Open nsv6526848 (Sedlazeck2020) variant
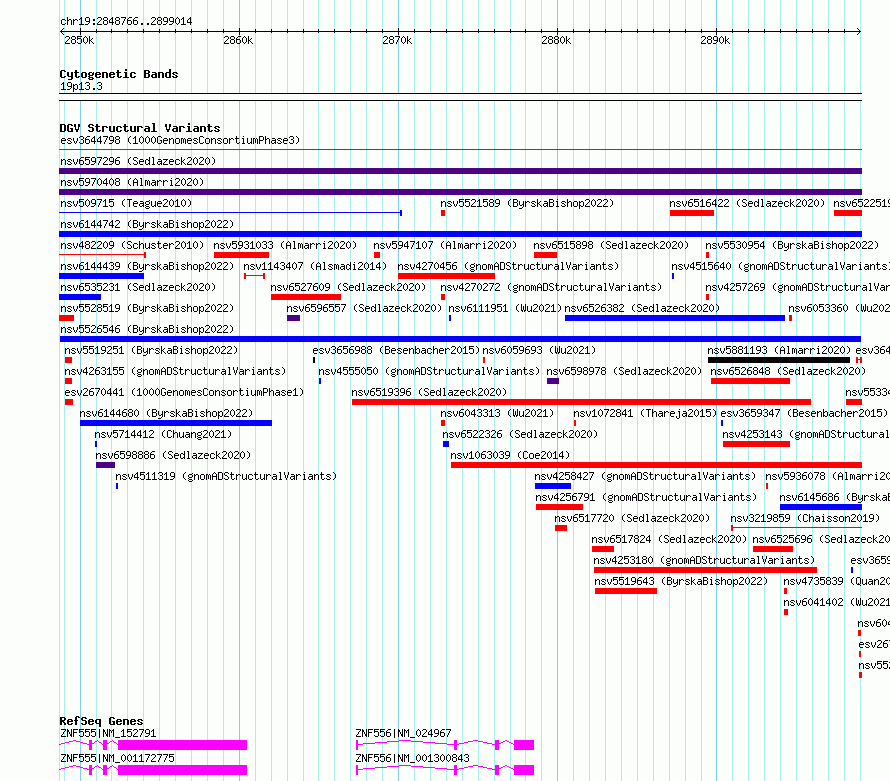890x781 pixels. (x=788, y=371)
